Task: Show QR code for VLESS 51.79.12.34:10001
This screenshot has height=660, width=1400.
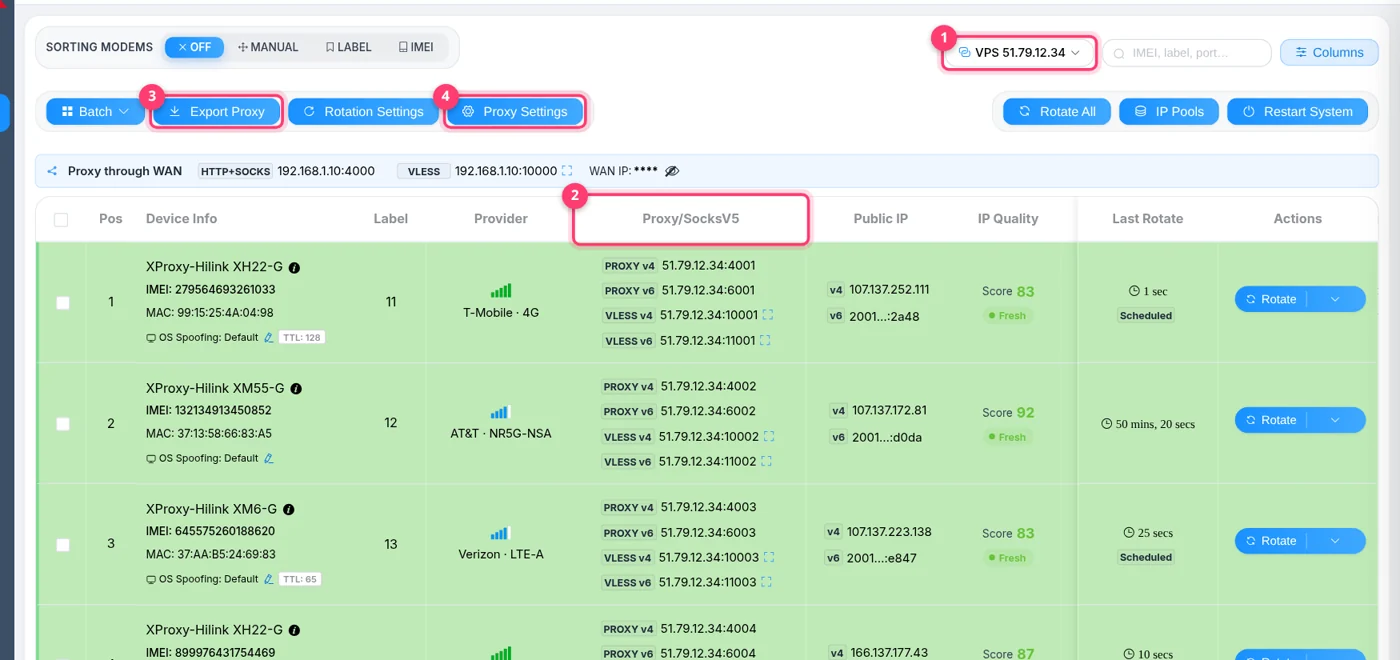Action: (768, 315)
